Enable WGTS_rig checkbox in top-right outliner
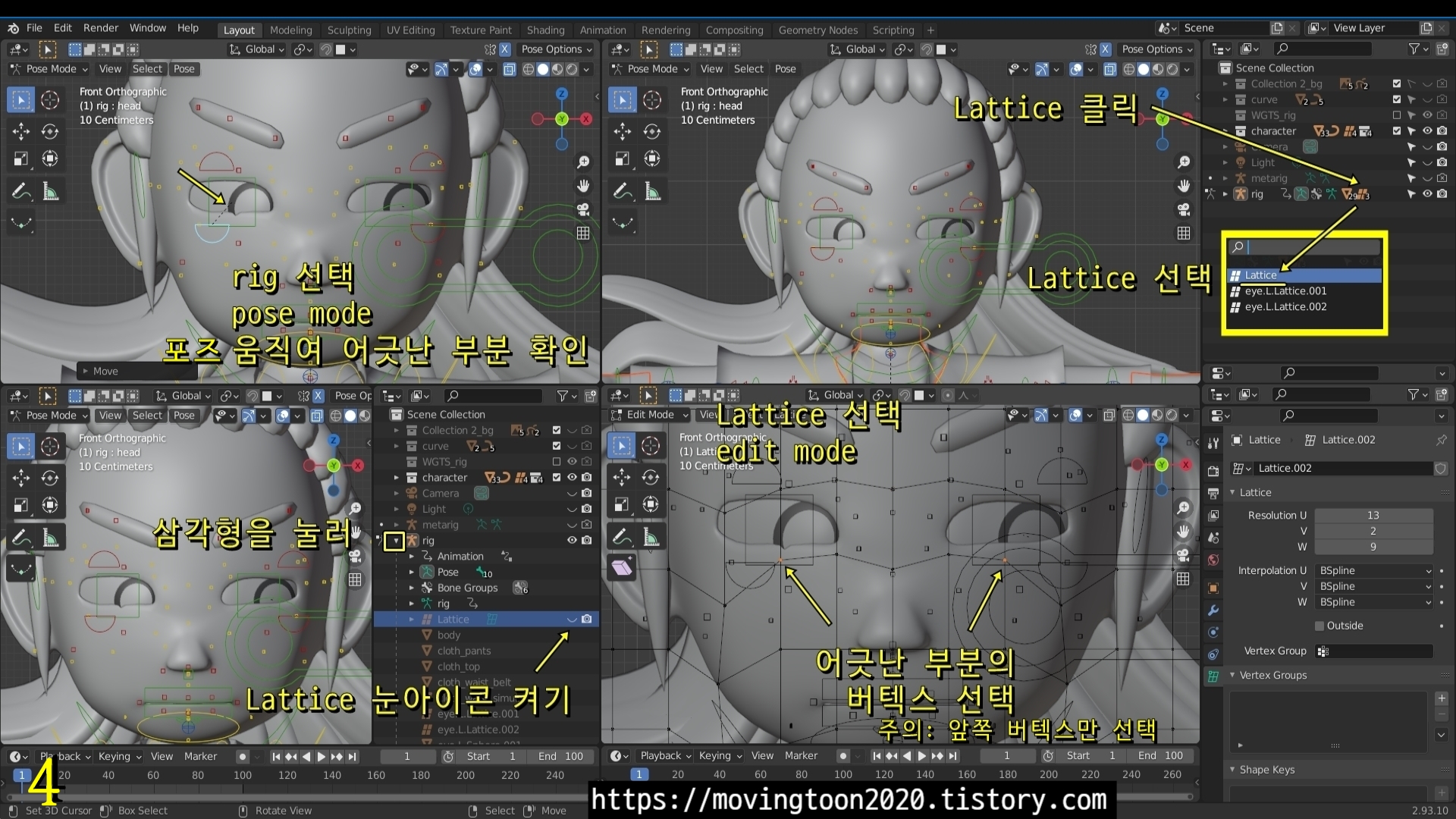 [x=1397, y=115]
